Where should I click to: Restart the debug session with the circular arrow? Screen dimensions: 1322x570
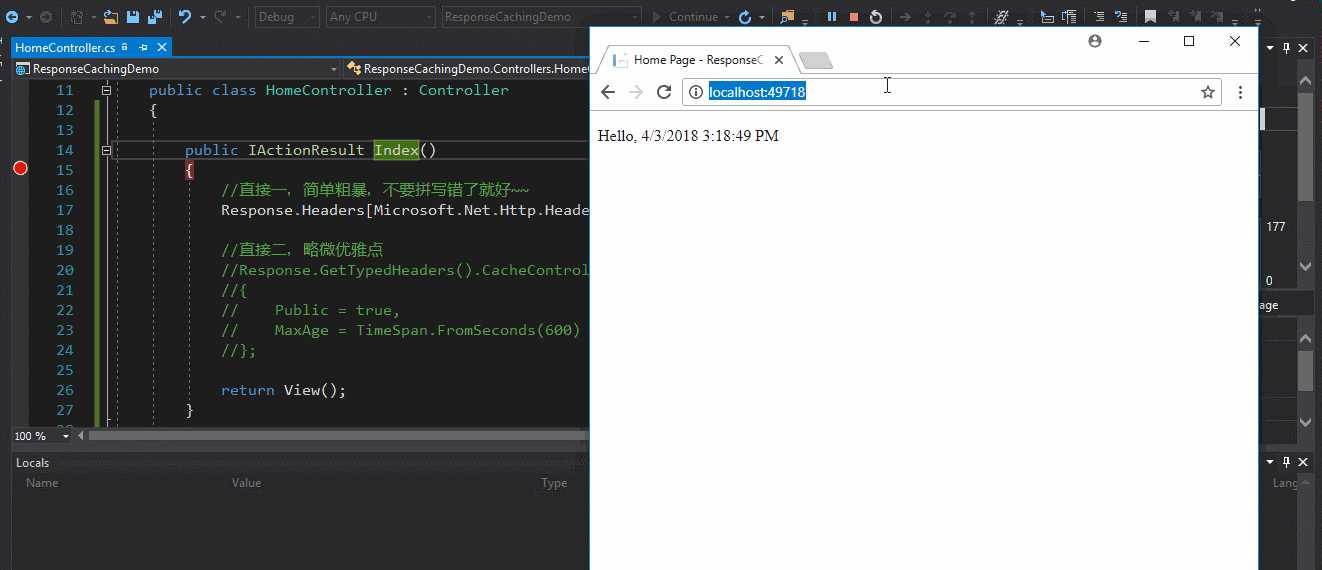875,17
